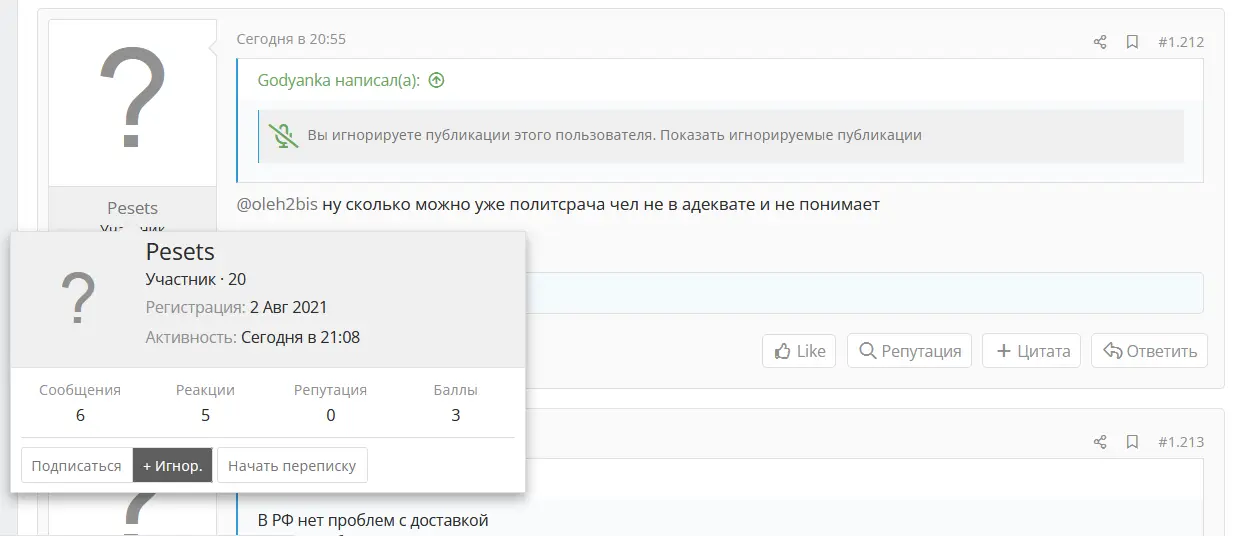The width and height of the screenshot is (1239, 536).
Task: Bookmark post #1.213
Action: point(1132,442)
